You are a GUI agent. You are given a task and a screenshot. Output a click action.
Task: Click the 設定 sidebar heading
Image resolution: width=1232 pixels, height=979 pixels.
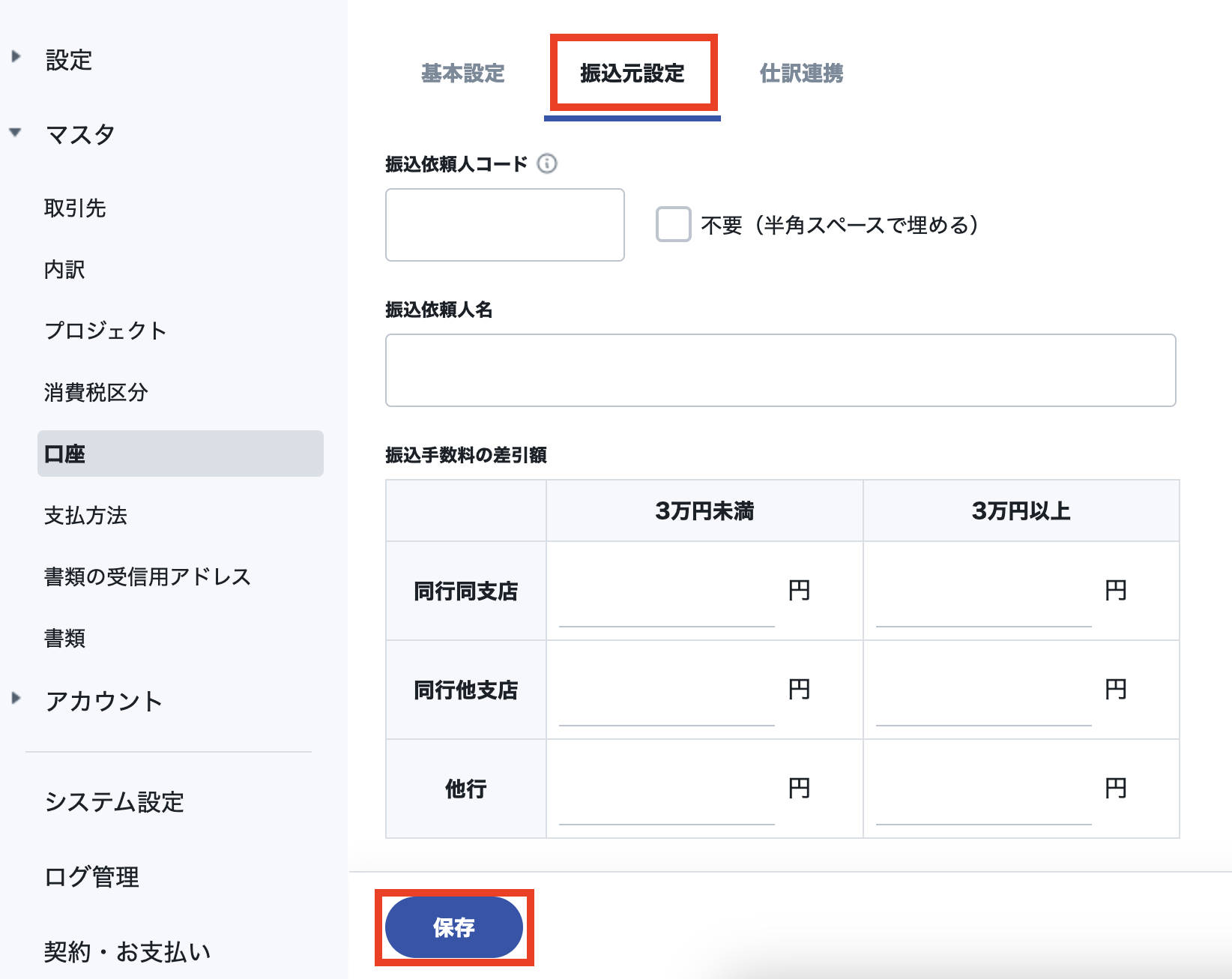[x=69, y=59]
